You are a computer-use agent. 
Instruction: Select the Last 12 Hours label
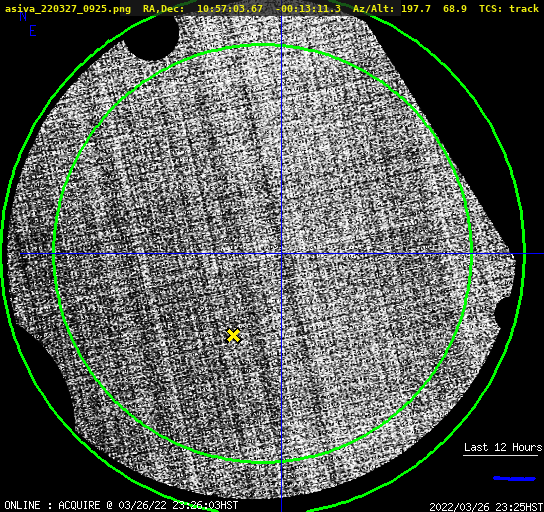point(503,447)
